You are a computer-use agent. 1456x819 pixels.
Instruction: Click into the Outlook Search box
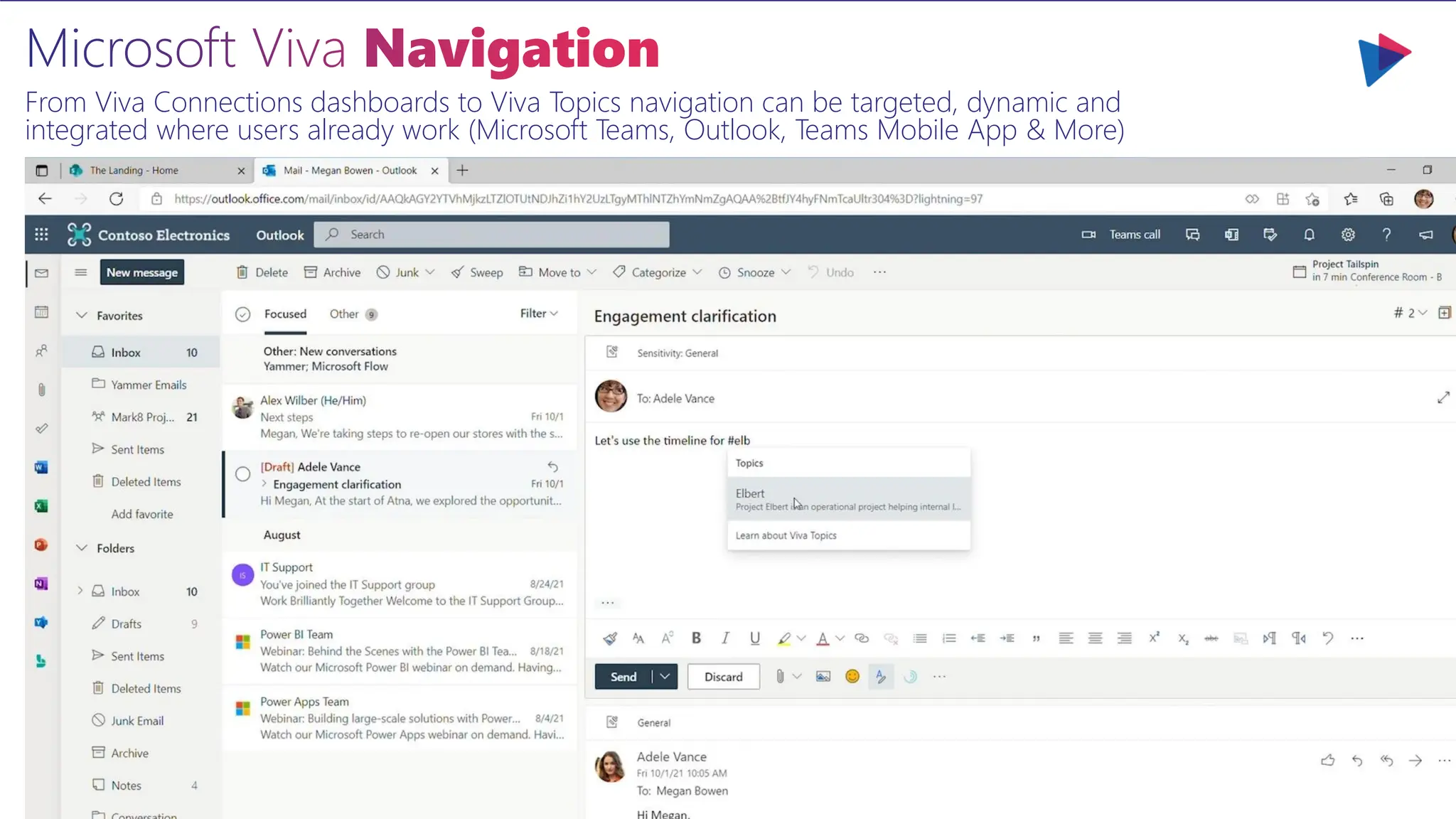point(492,235)
